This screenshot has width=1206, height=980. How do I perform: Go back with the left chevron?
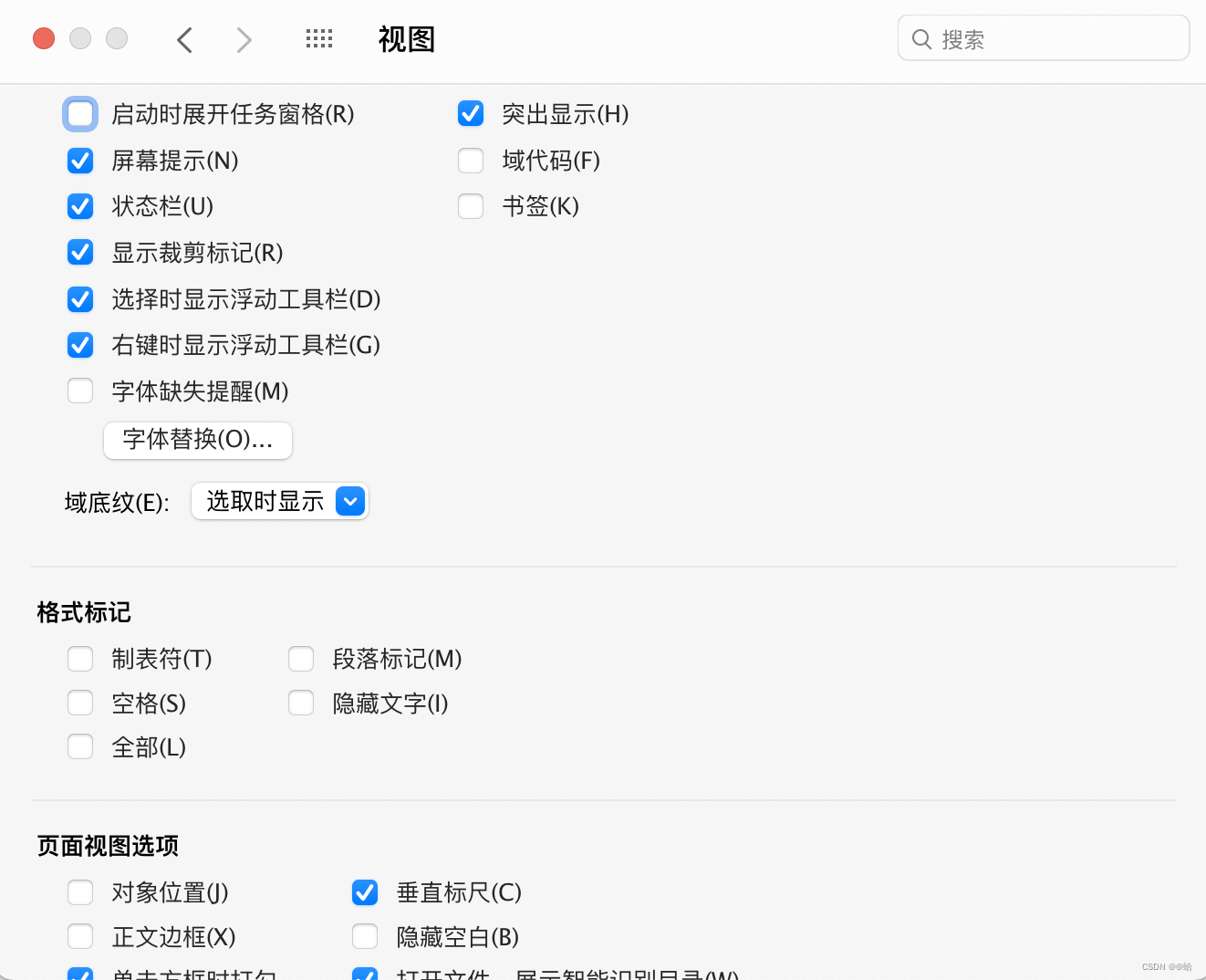click(184, 39)
